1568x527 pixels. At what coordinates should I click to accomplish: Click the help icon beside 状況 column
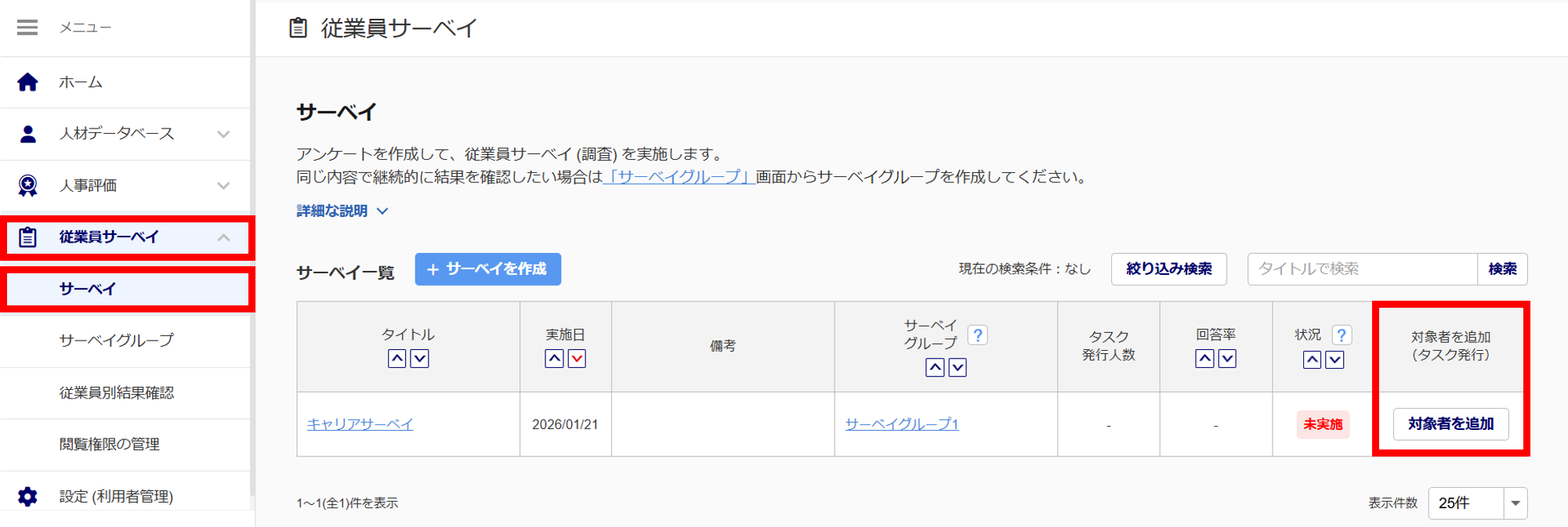[x=1342, y=335]
